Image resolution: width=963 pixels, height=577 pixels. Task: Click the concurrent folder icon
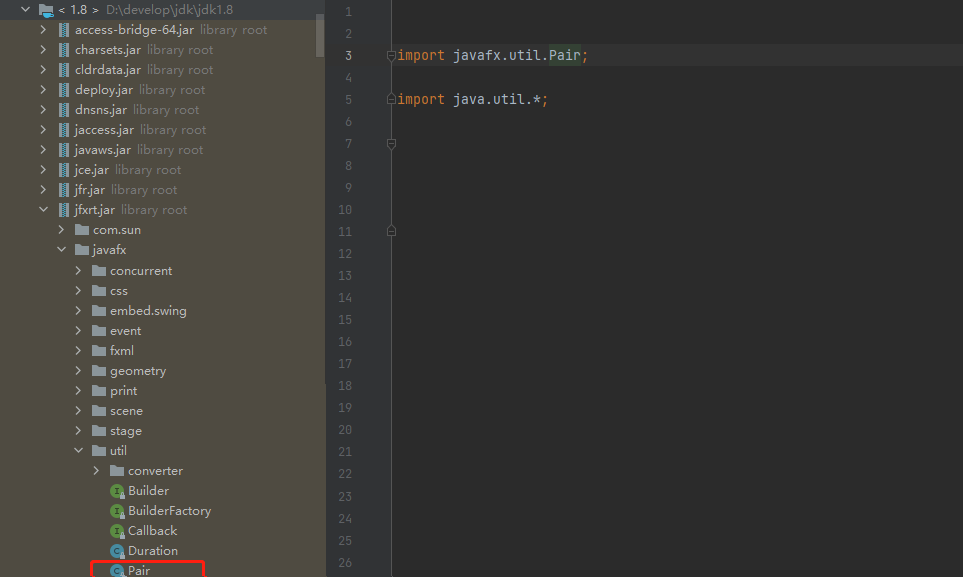click(99, 270)
